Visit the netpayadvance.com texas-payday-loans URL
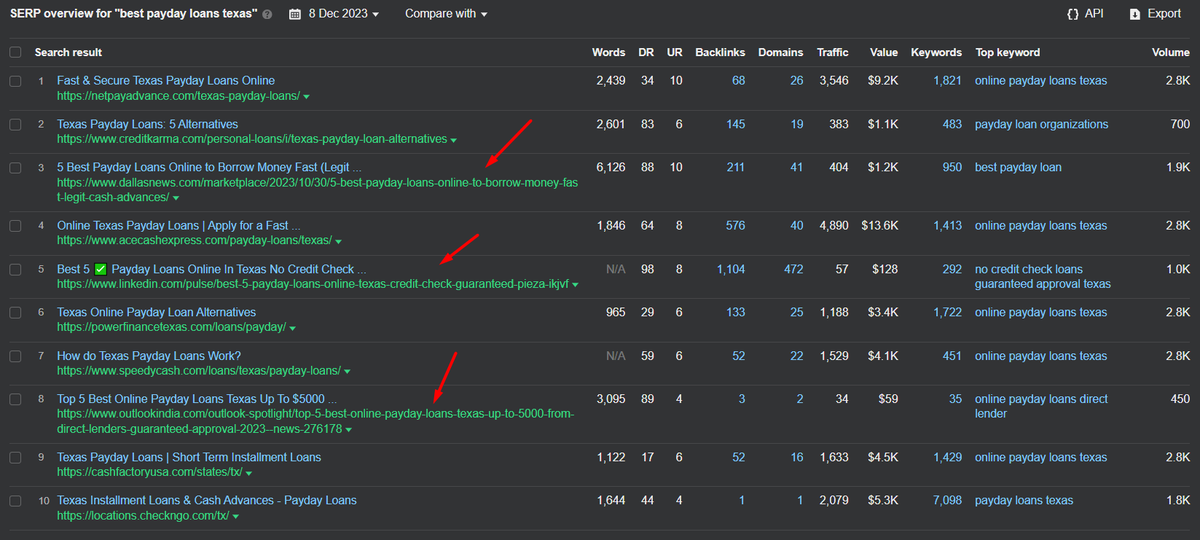Image resolution: width=1200 pixels, height=540 pixels. tap(178, 97)
